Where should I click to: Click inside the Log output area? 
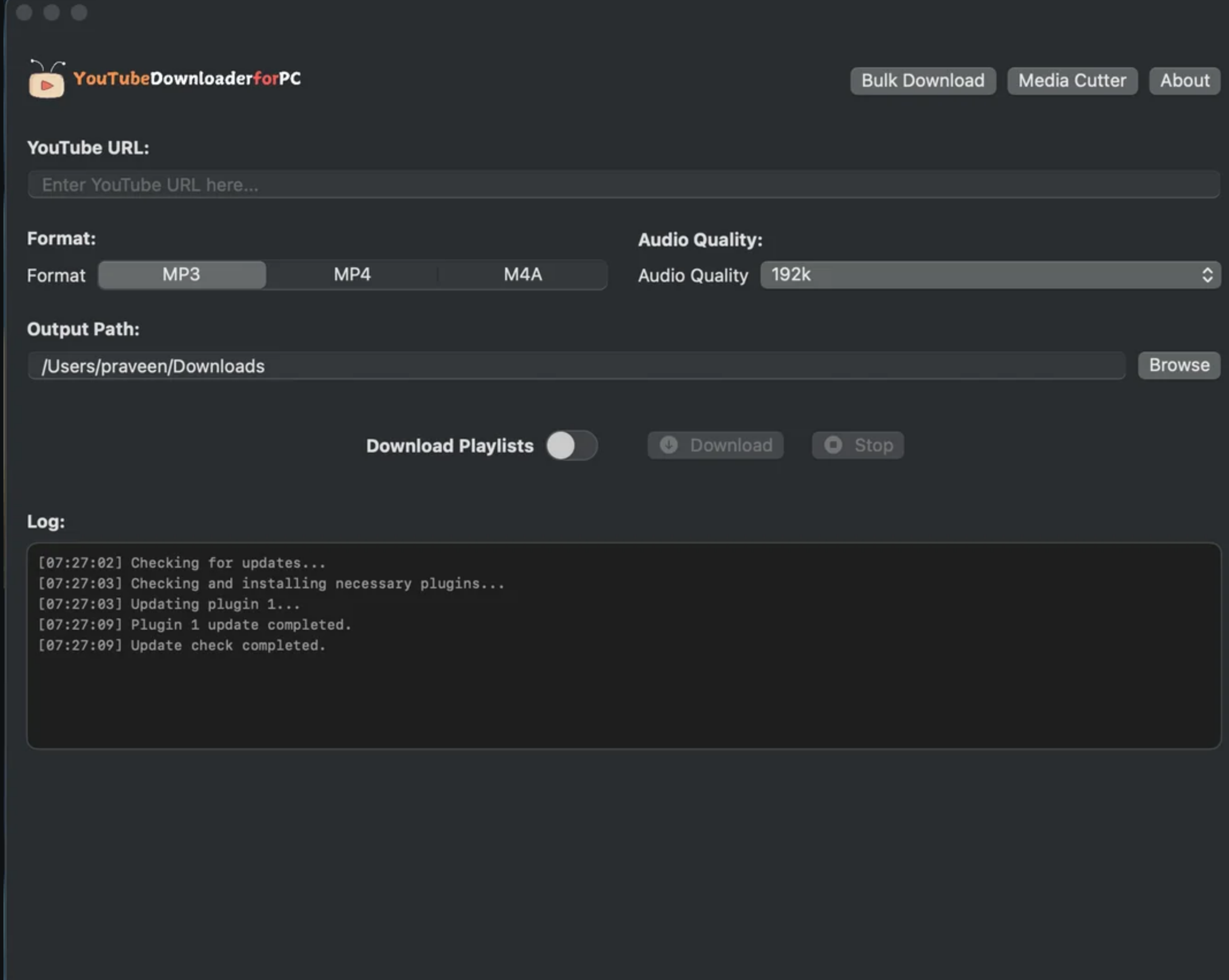point(624,644)
